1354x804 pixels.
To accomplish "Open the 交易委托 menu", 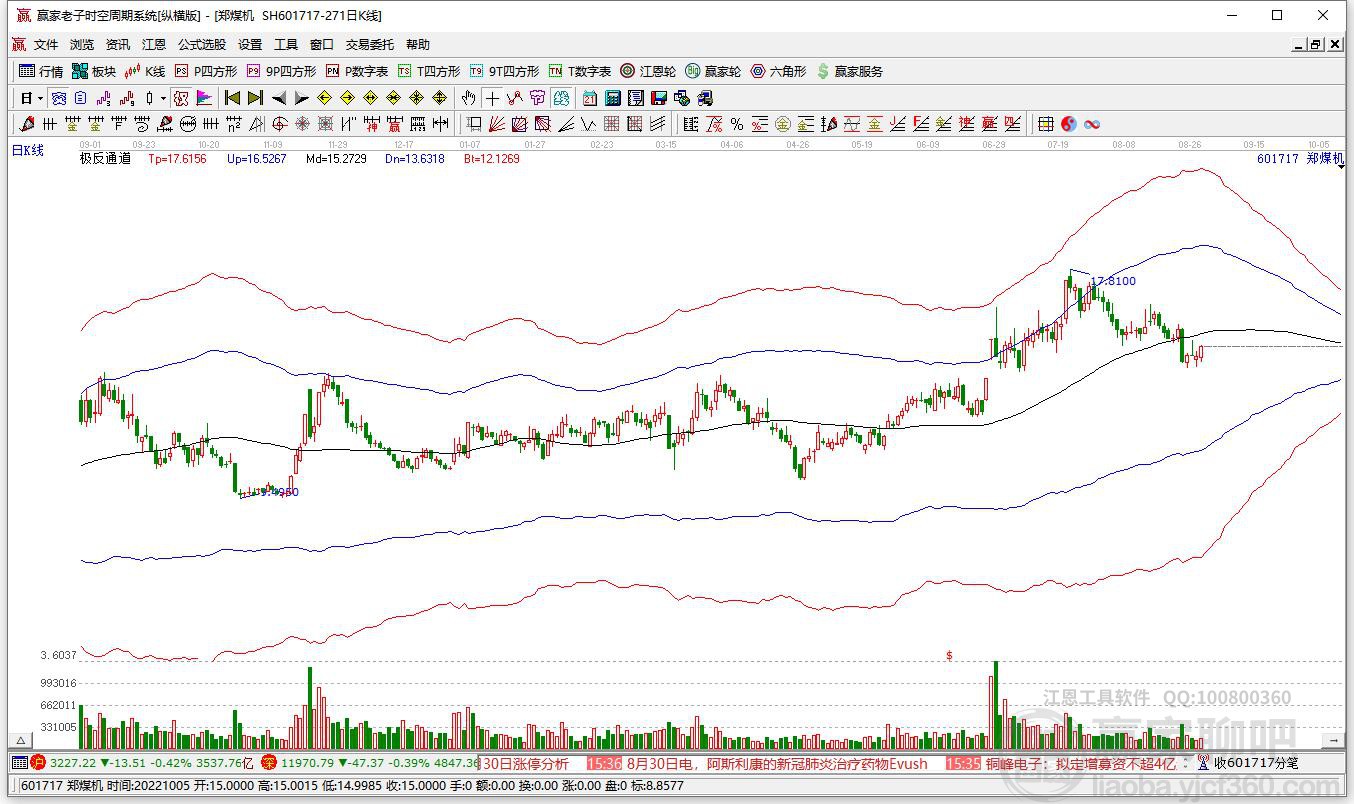I will [x=370, y=45].
